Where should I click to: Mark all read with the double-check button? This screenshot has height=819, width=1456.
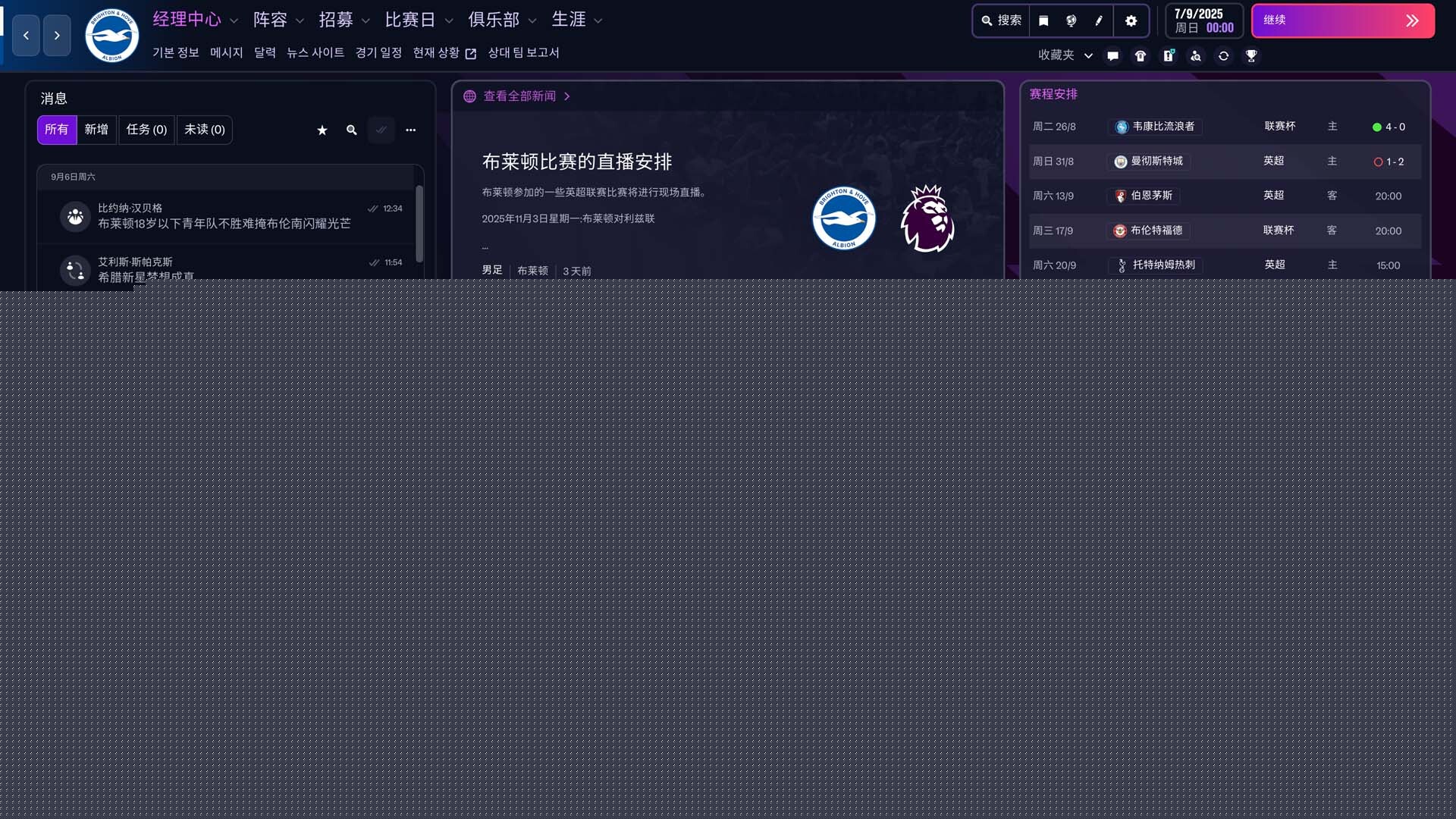381,130
